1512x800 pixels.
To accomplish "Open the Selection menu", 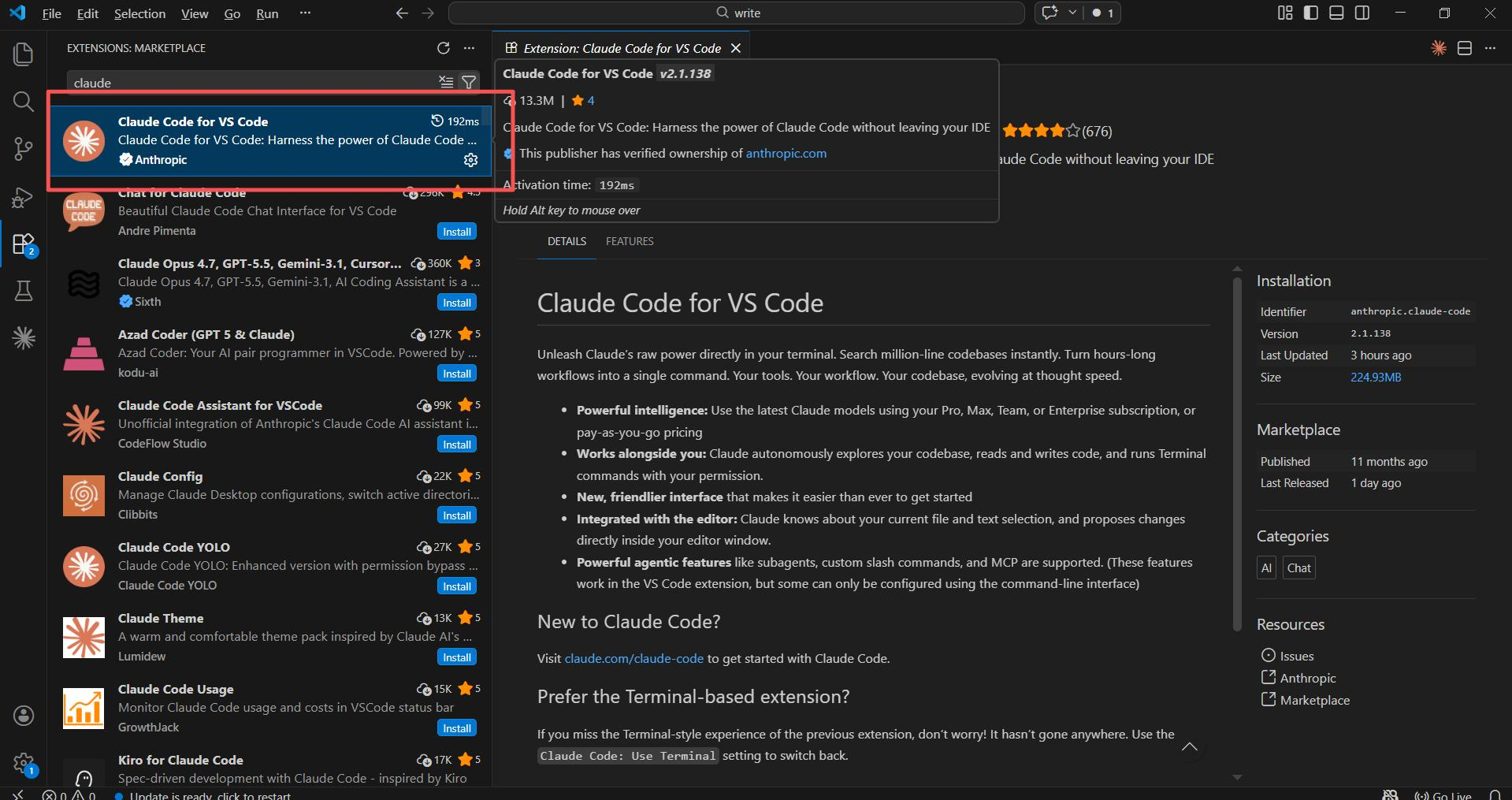I will tap(139, 13).
